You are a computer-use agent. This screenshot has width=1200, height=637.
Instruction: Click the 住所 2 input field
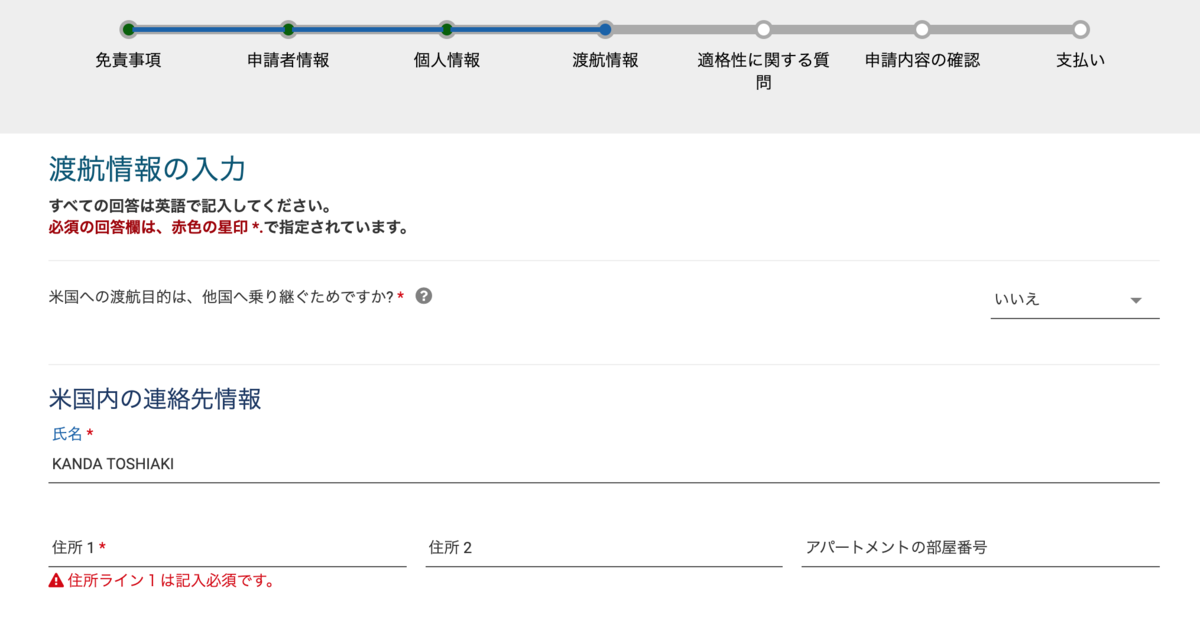pos(604,548)
